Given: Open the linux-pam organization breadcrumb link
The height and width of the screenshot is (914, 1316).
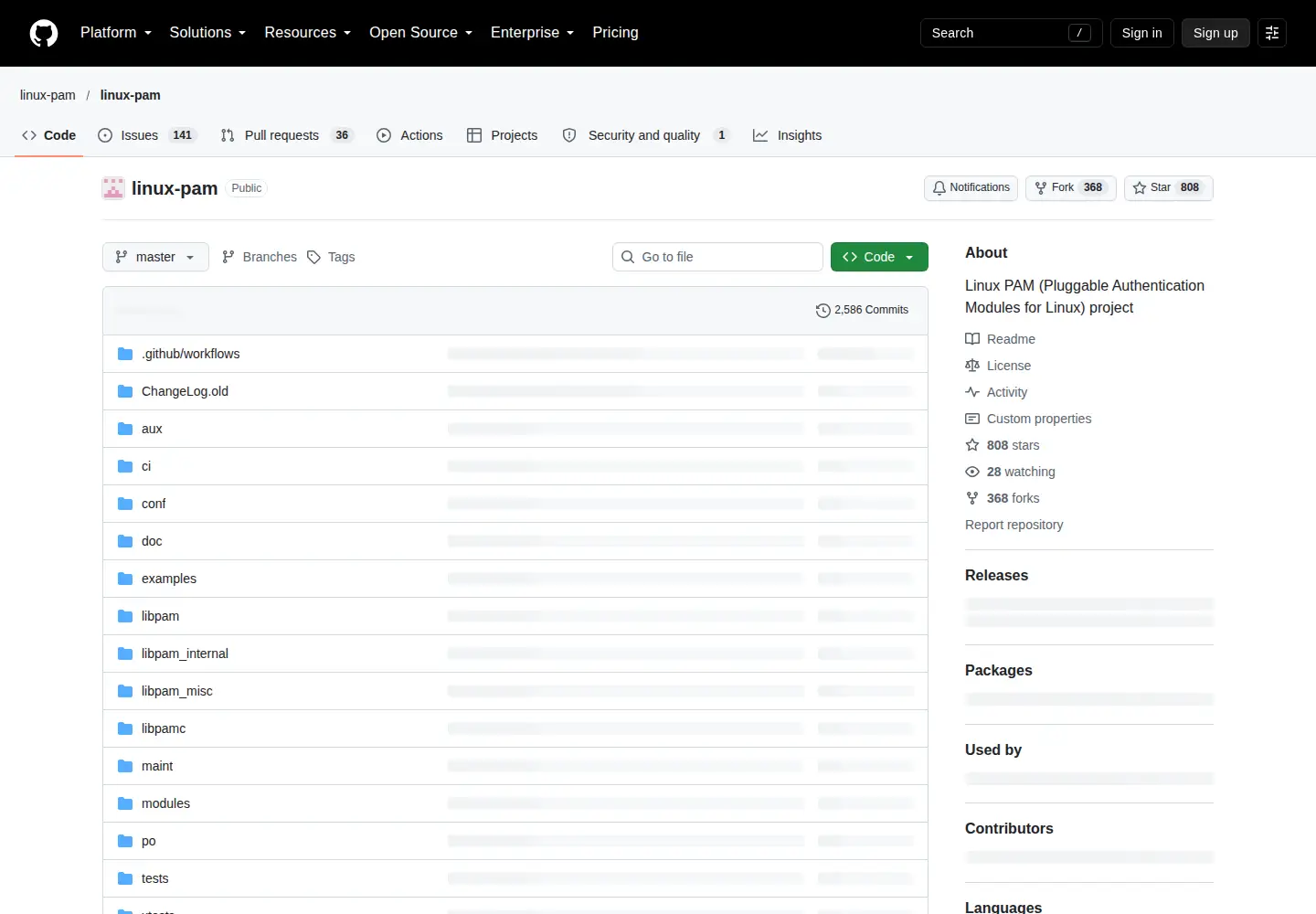Looking at the screenshot, I should (x=48, y=95).
